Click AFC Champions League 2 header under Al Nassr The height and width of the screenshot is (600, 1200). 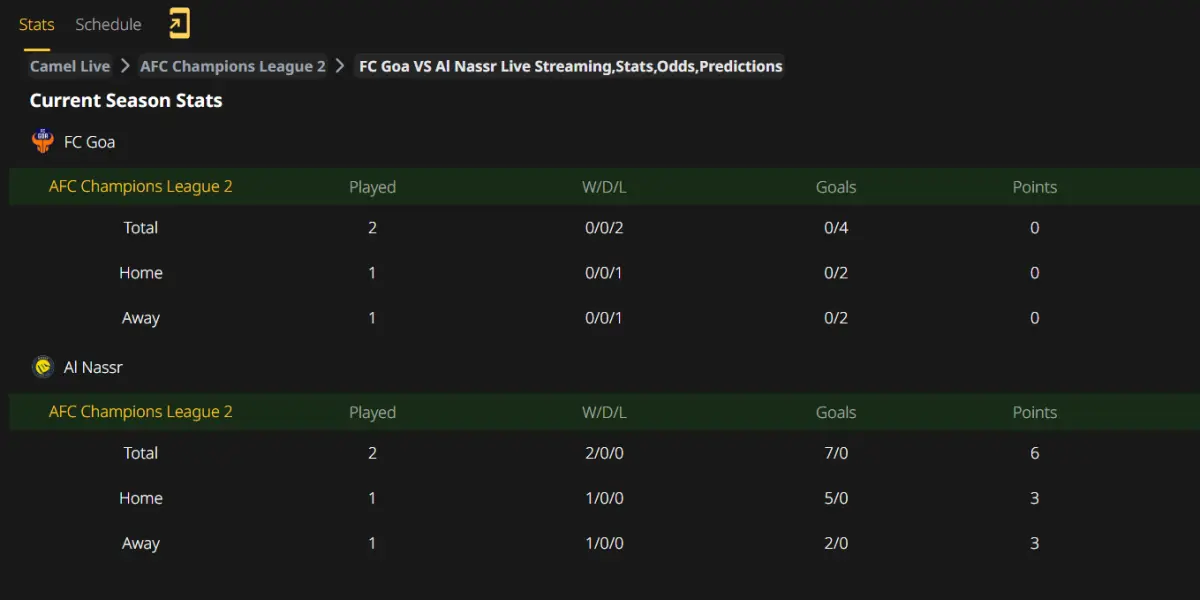coord(141,411)
